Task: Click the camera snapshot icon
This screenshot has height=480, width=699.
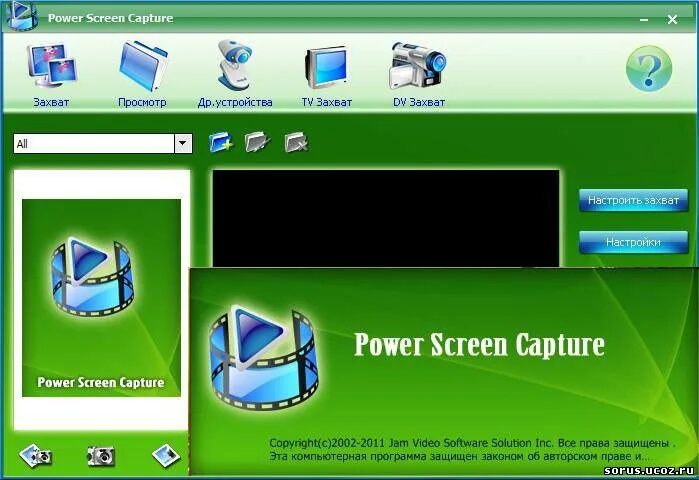Action: (101, 455)
